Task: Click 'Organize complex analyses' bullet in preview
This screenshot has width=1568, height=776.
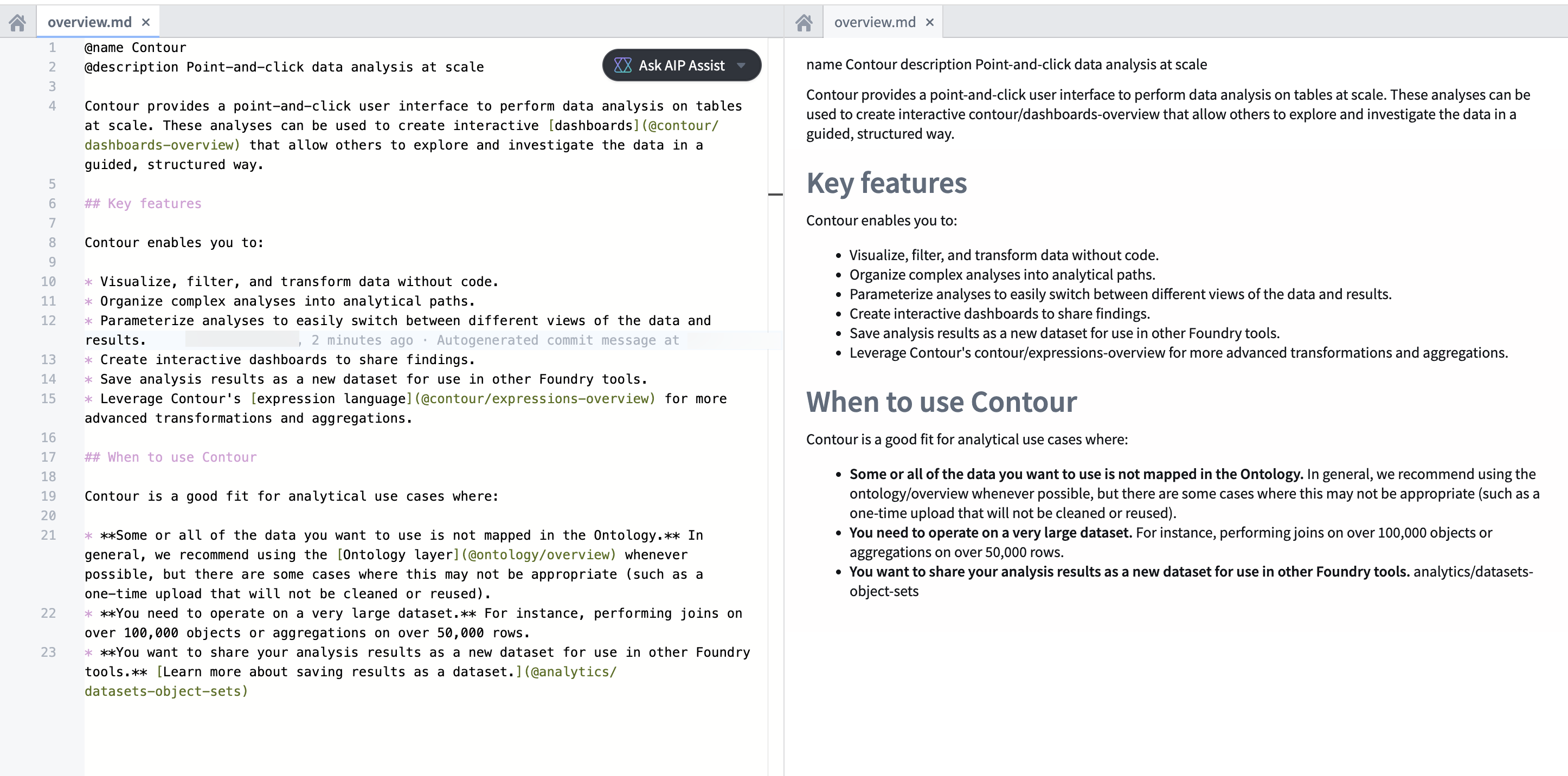Action: [1002, 274]
